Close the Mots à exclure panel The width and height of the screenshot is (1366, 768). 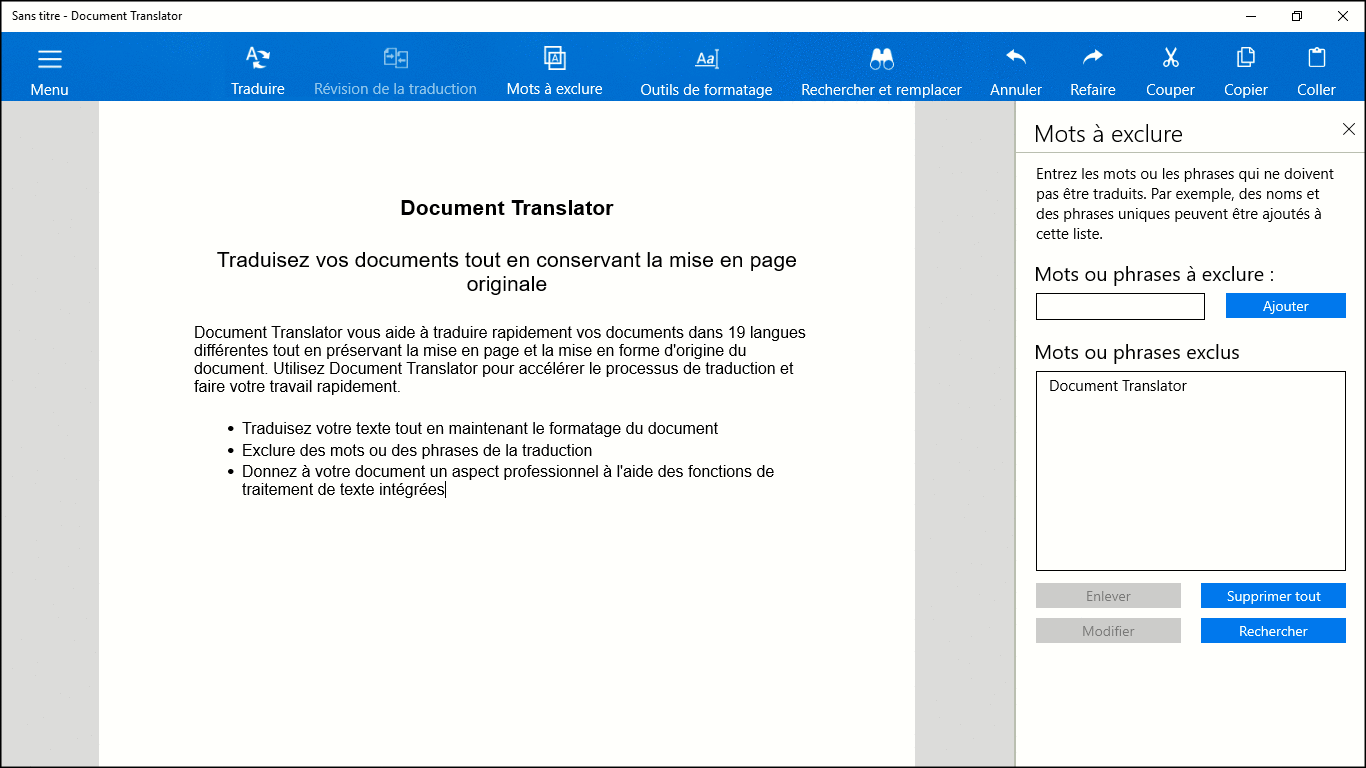pyautogui.click(x=1348, y=129)
